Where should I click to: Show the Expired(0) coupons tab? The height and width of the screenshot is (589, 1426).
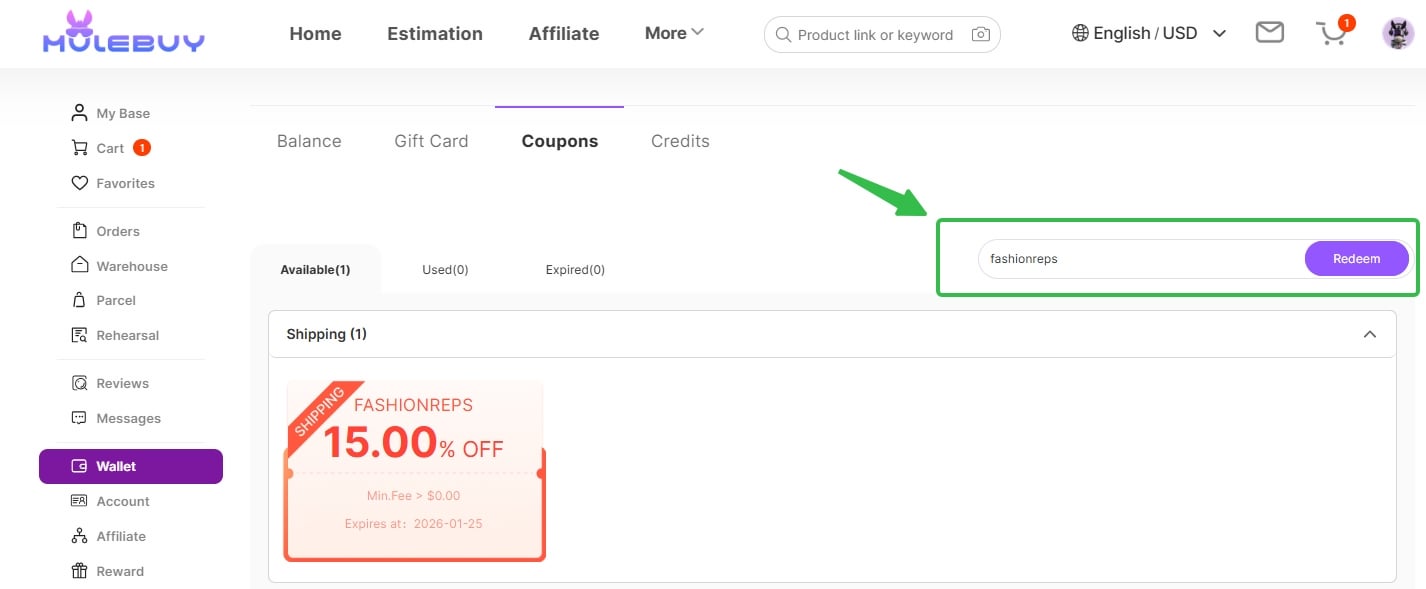pyautogui.click(x=575, y=269)
